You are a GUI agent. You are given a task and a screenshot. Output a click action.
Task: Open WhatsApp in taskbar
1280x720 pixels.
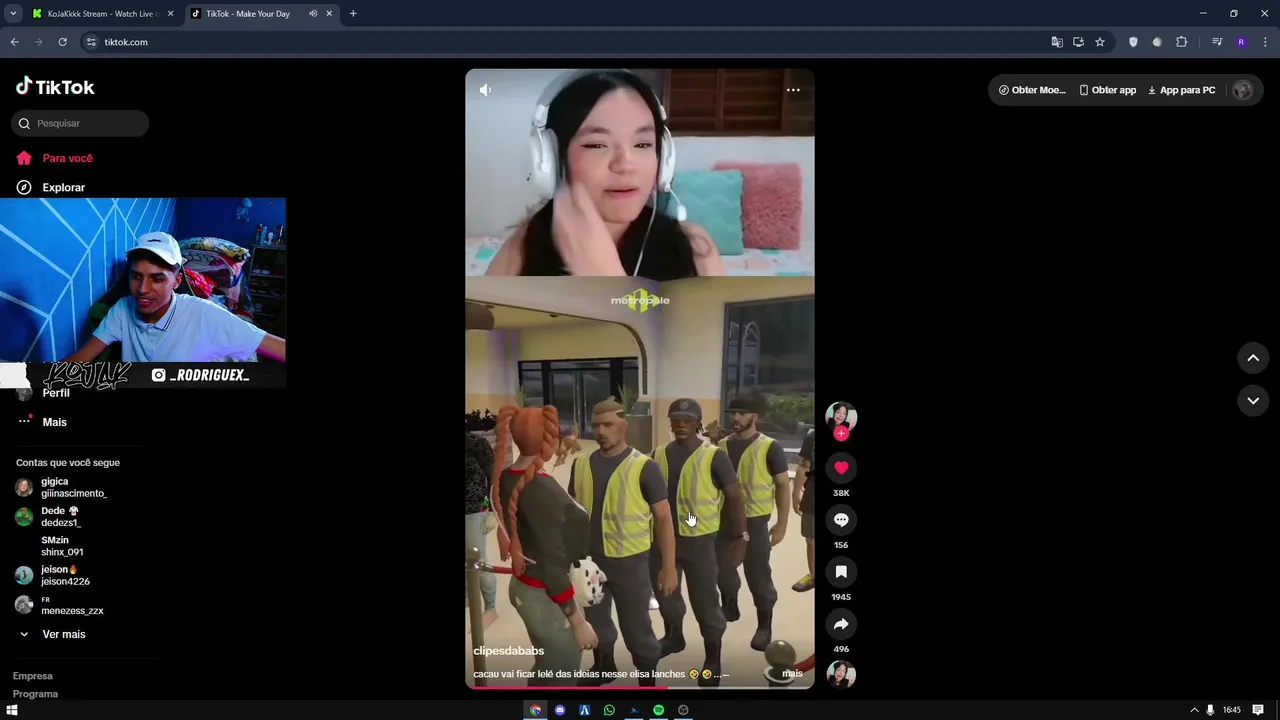(609, 710)
